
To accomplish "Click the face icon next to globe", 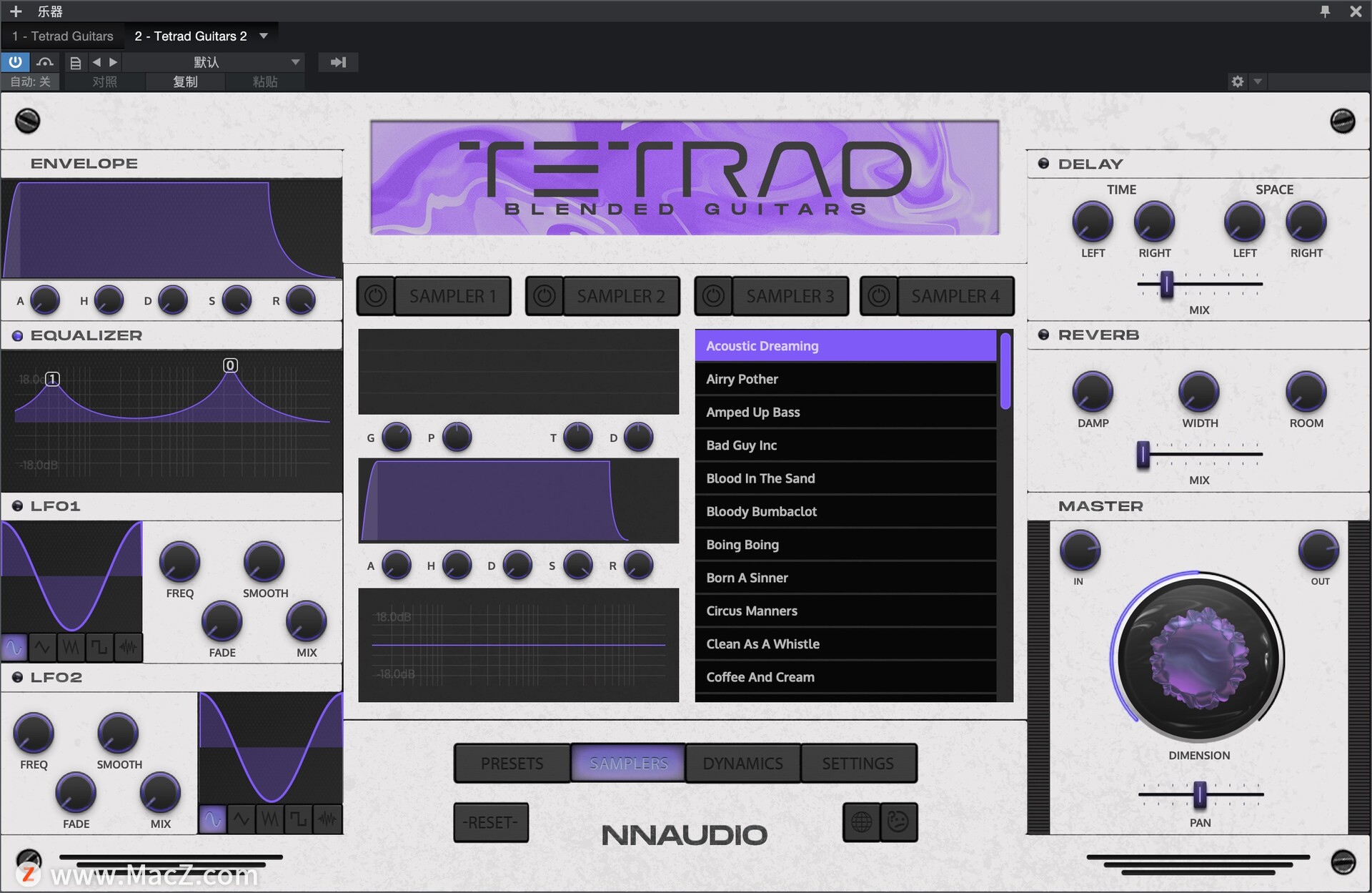I will click(898, 822).
